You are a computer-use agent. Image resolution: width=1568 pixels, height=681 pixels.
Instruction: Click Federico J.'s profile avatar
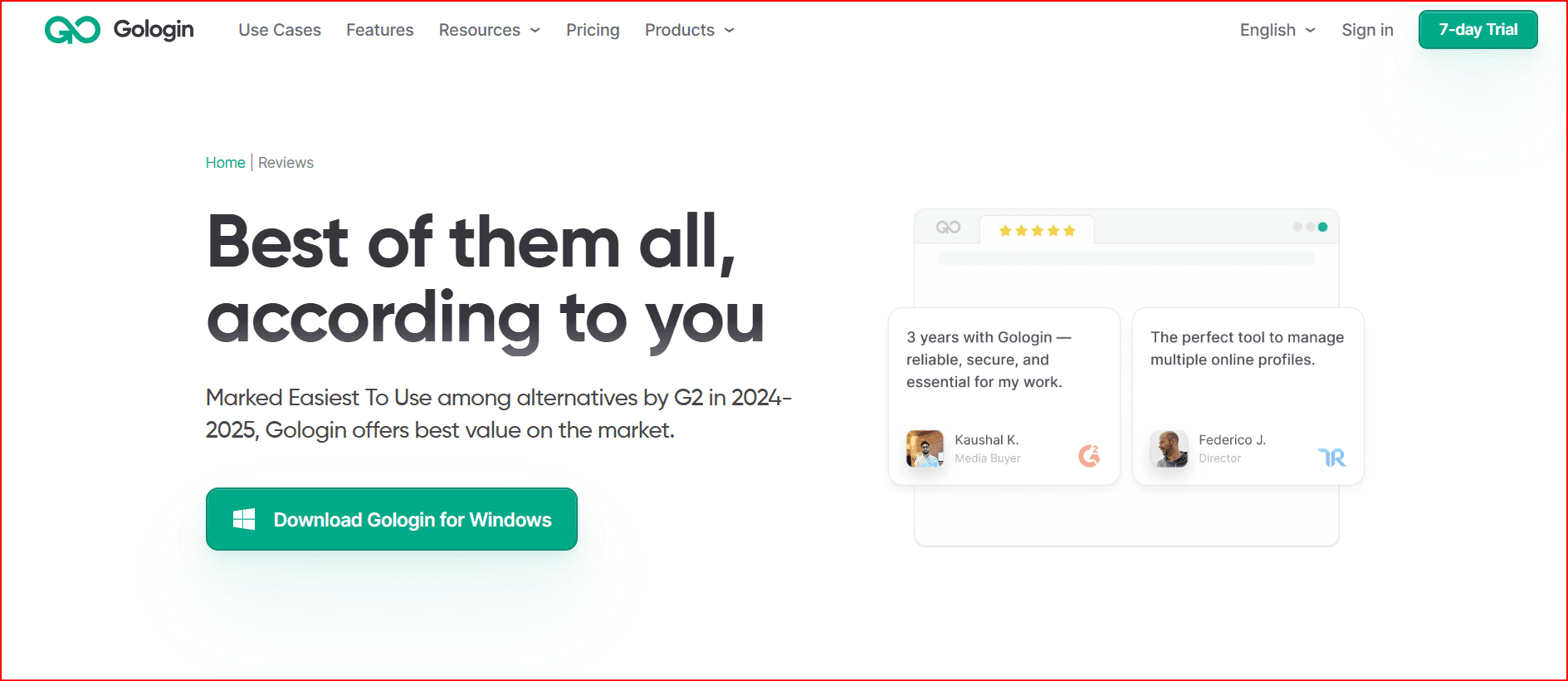coord(1169,448)
